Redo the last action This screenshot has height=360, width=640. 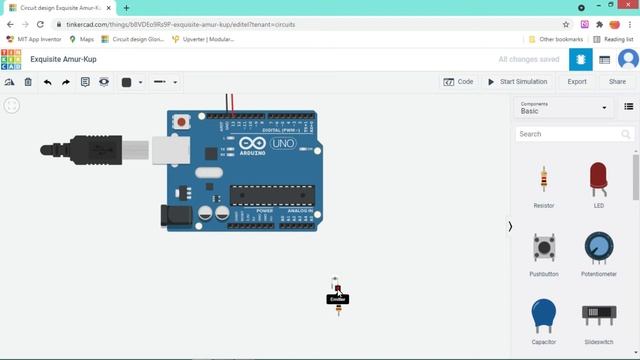click(x=66, y=82)
